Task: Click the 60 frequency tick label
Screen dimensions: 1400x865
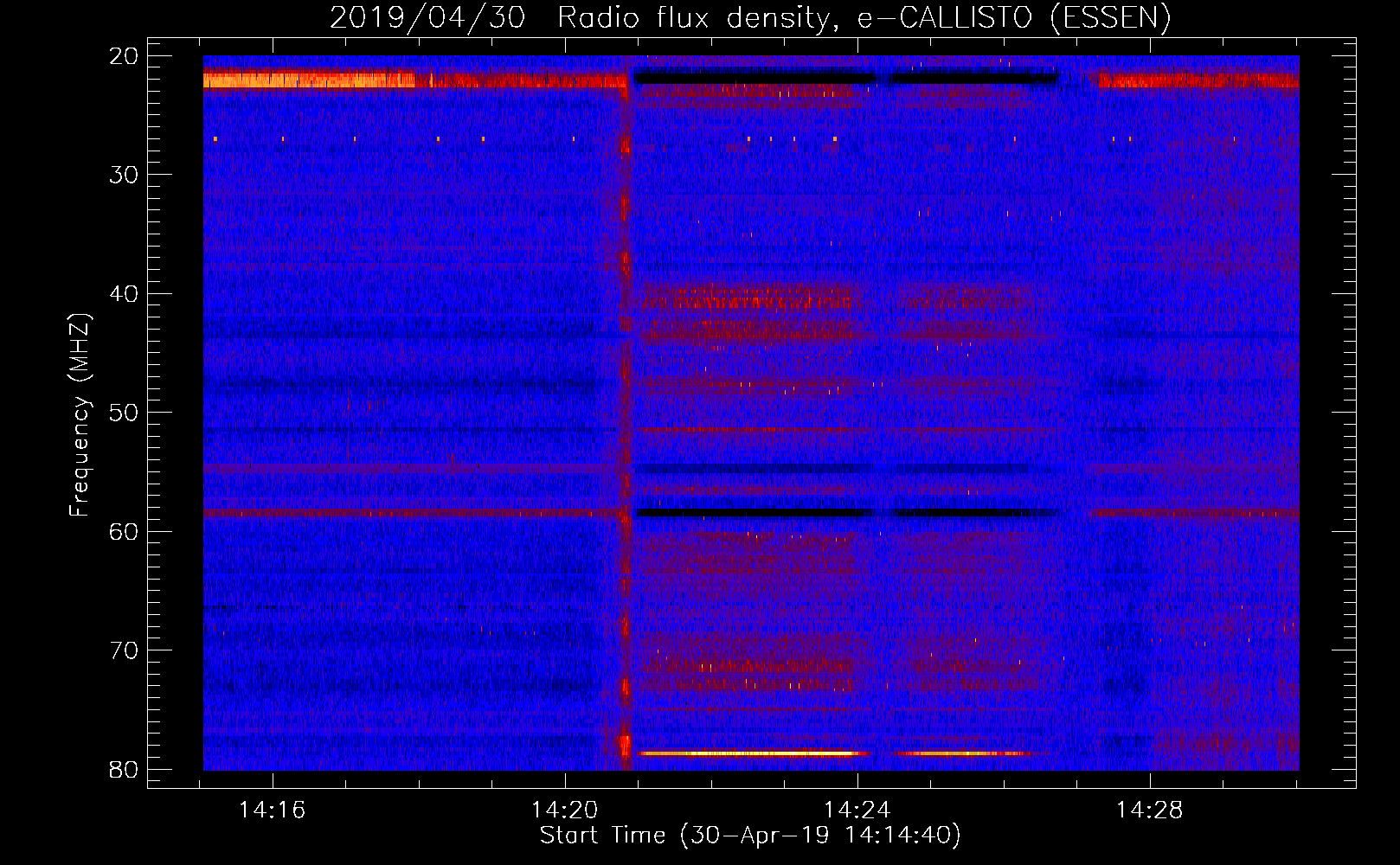Action: coord(124,532)
